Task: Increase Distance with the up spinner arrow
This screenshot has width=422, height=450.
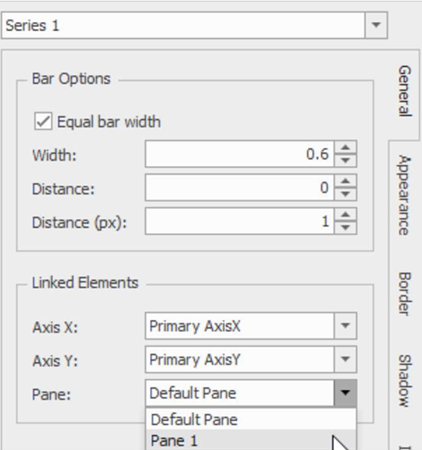Action: [x=346, y=181]
